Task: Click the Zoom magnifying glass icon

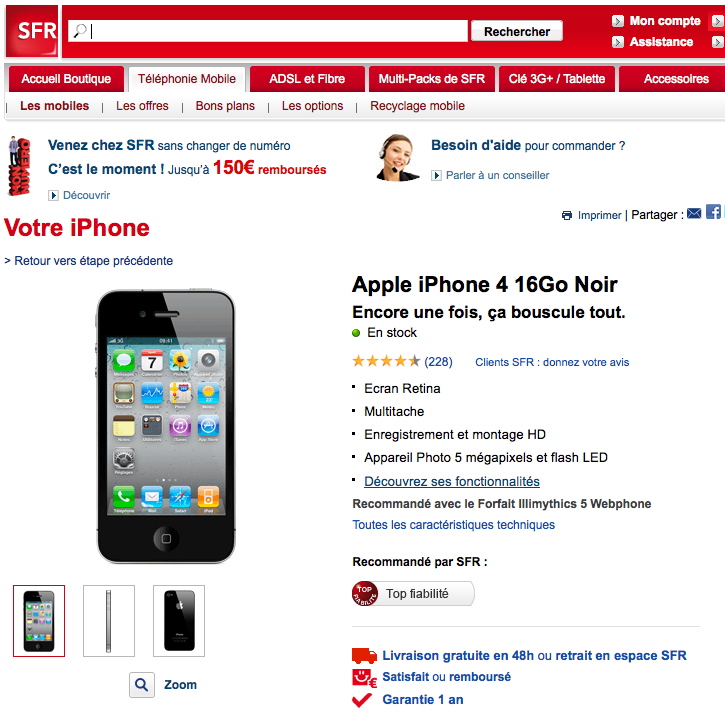Action: click(x=142, y=685)
